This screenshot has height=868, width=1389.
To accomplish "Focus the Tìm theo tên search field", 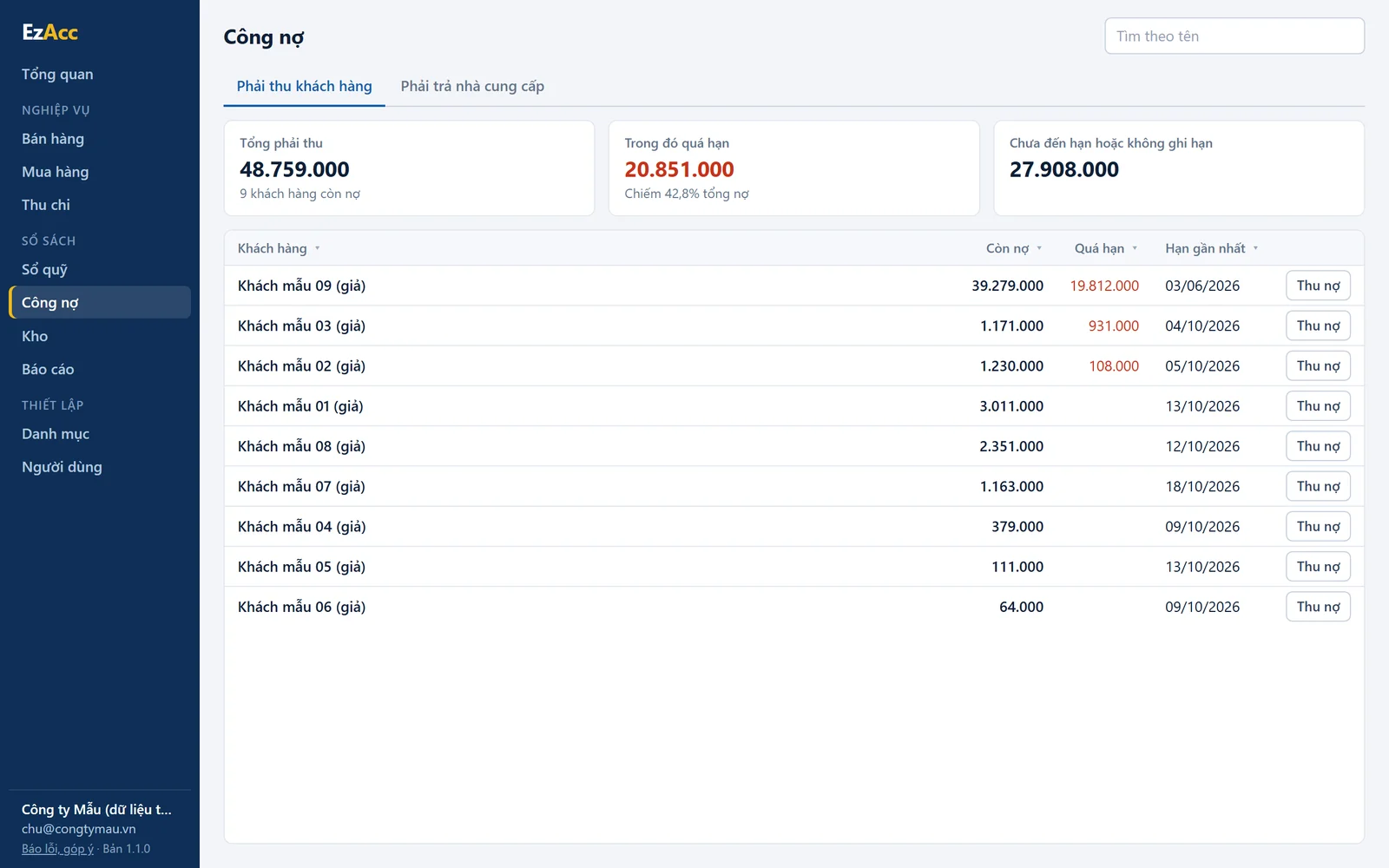I will click(1234, 36).
